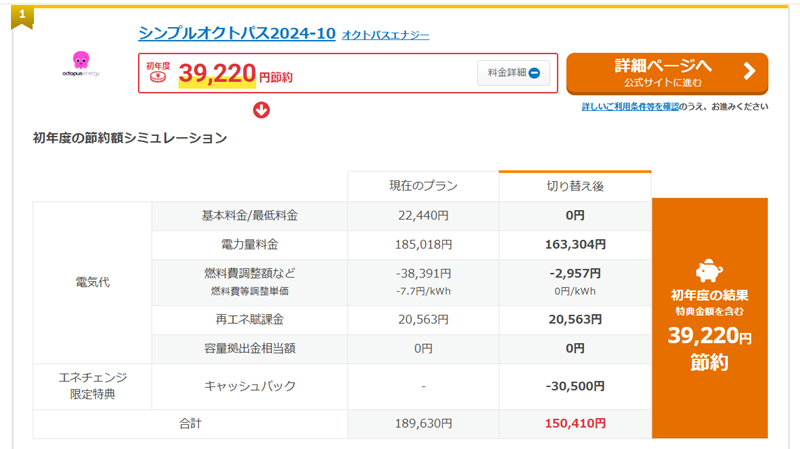The image size is (800, 449).
Task: Click the red down arrow icon
Action: (x=261, y=110)
